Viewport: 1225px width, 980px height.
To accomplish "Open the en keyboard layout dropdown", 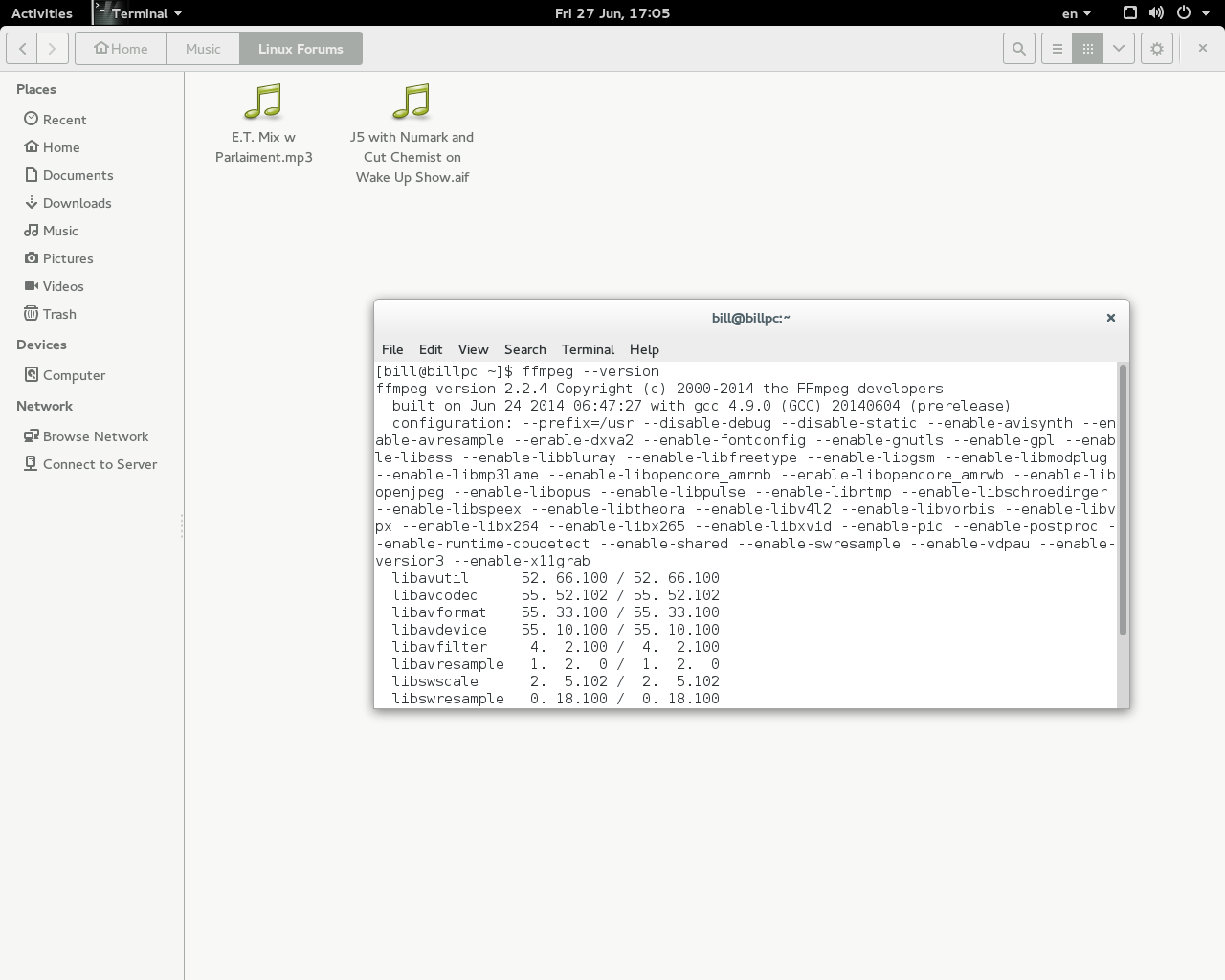I will click(1076, 13).
